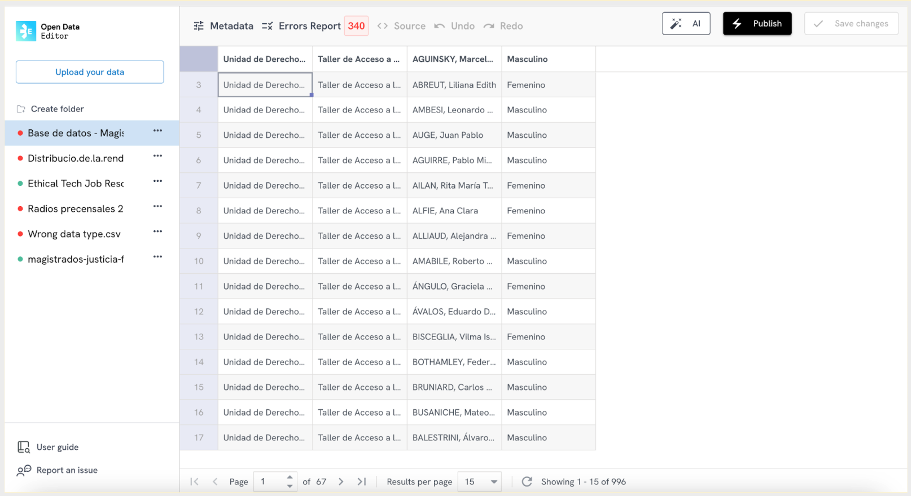Screen dimensions: 911x496
Task: Select the cell ÁNGULO, Graciela
Action: (454, 286)
